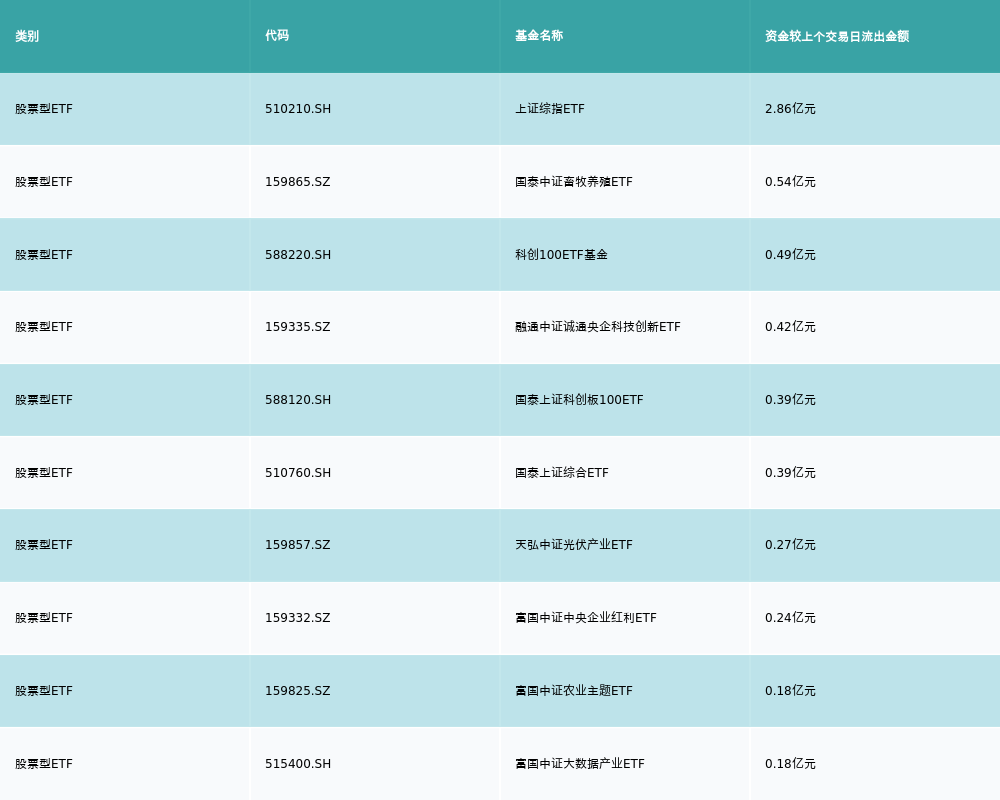Click the 0.42亿元 value
1000x800 pixels.
coord(790,327)
